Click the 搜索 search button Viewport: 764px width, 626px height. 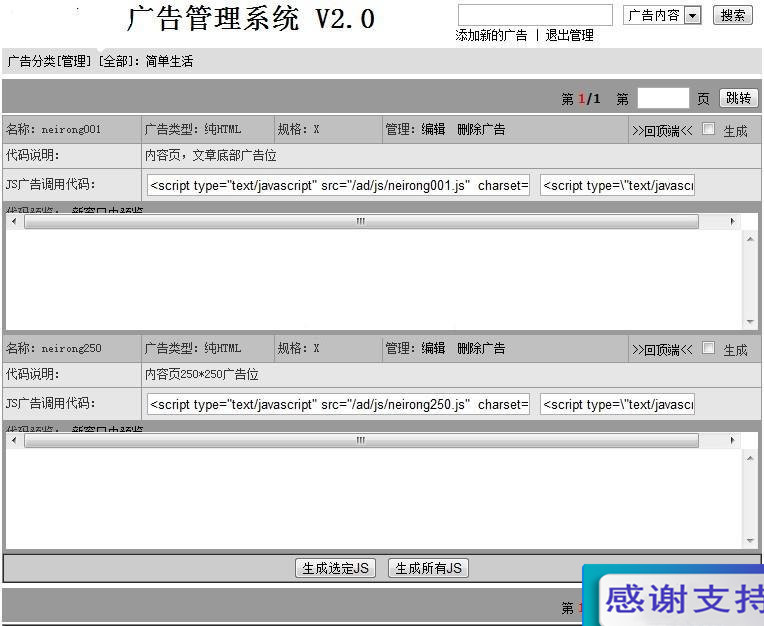tap(733, 15)
